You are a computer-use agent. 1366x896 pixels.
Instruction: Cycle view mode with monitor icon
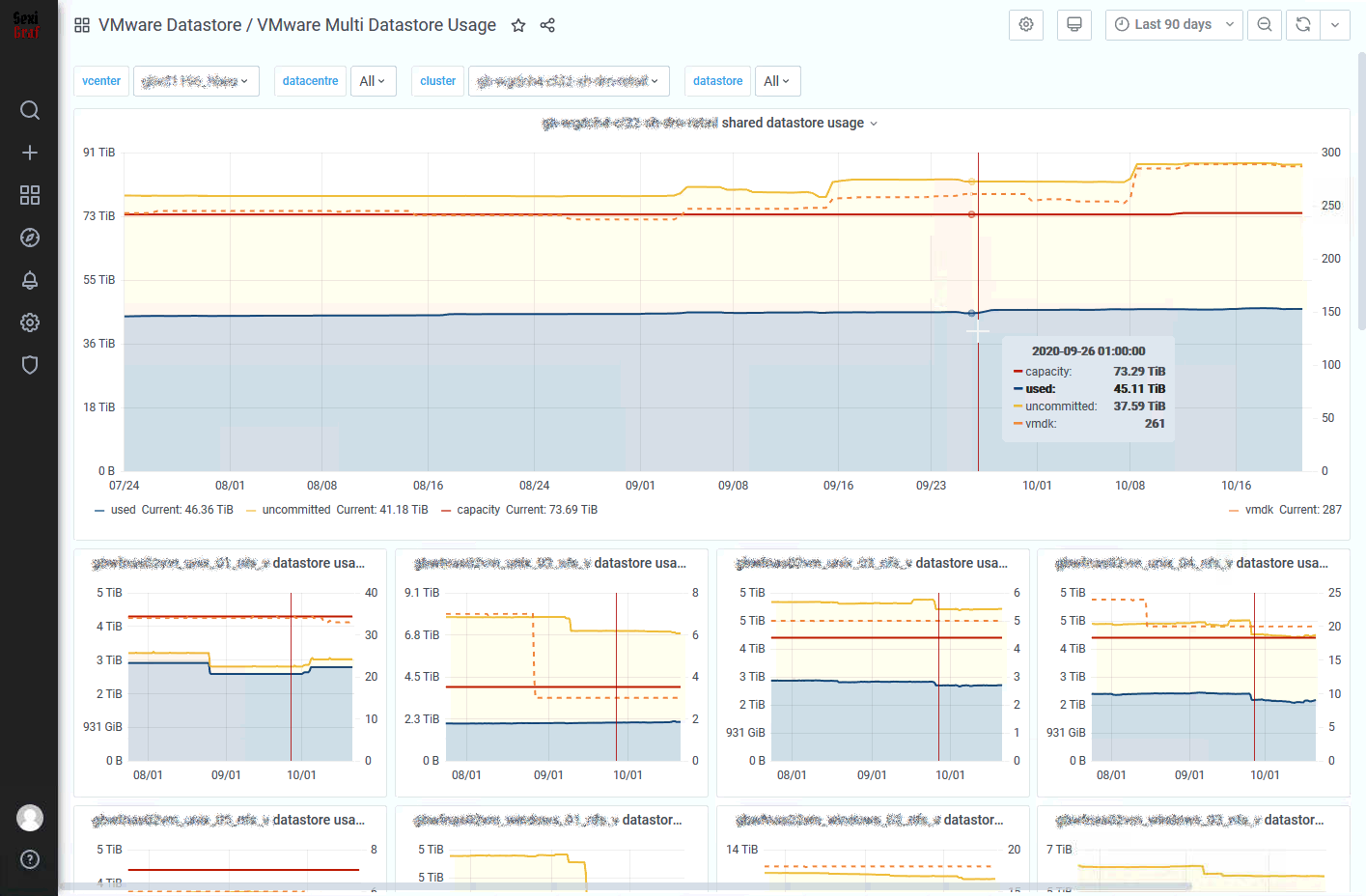[1074, 25]
